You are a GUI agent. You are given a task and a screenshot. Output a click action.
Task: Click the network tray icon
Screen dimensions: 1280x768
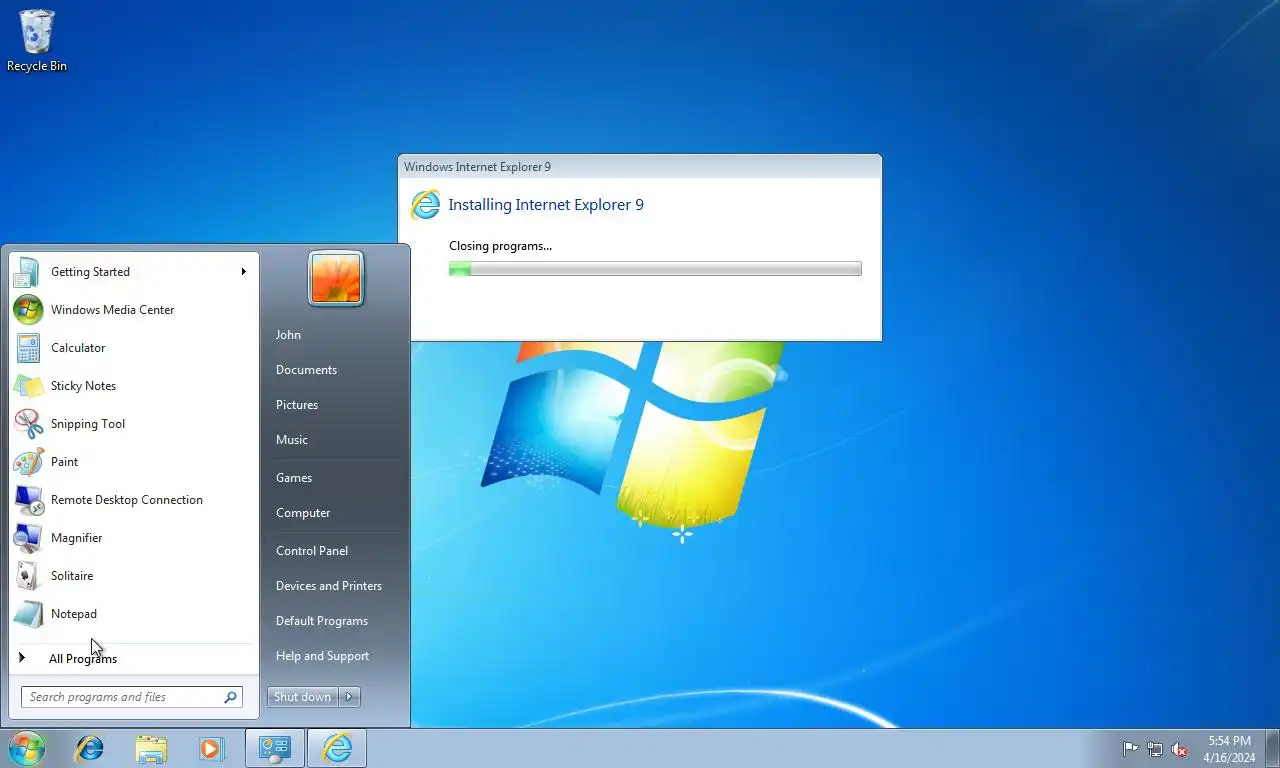(x=1155, y=749)
